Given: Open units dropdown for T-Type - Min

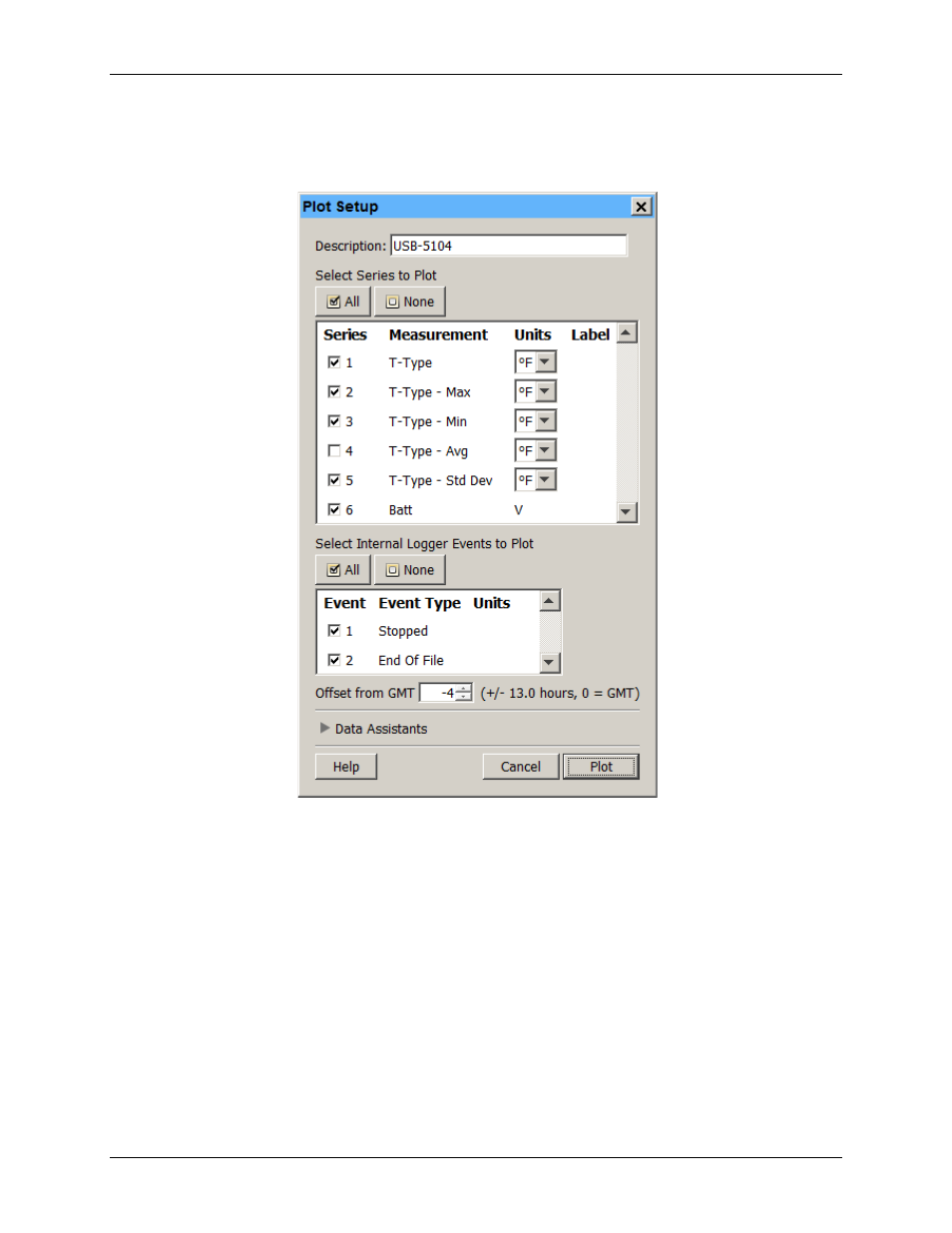Looking at the screenshot, I should (x=545, y=421).
